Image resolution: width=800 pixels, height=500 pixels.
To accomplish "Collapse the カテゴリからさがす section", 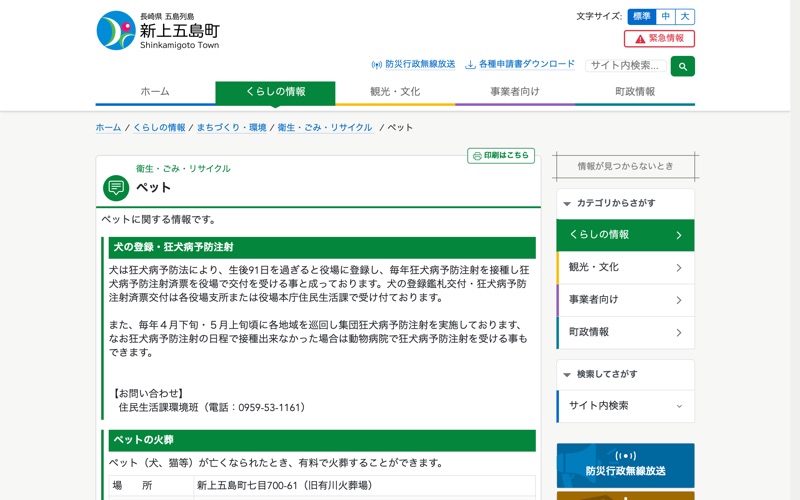I will click(626, 204).
